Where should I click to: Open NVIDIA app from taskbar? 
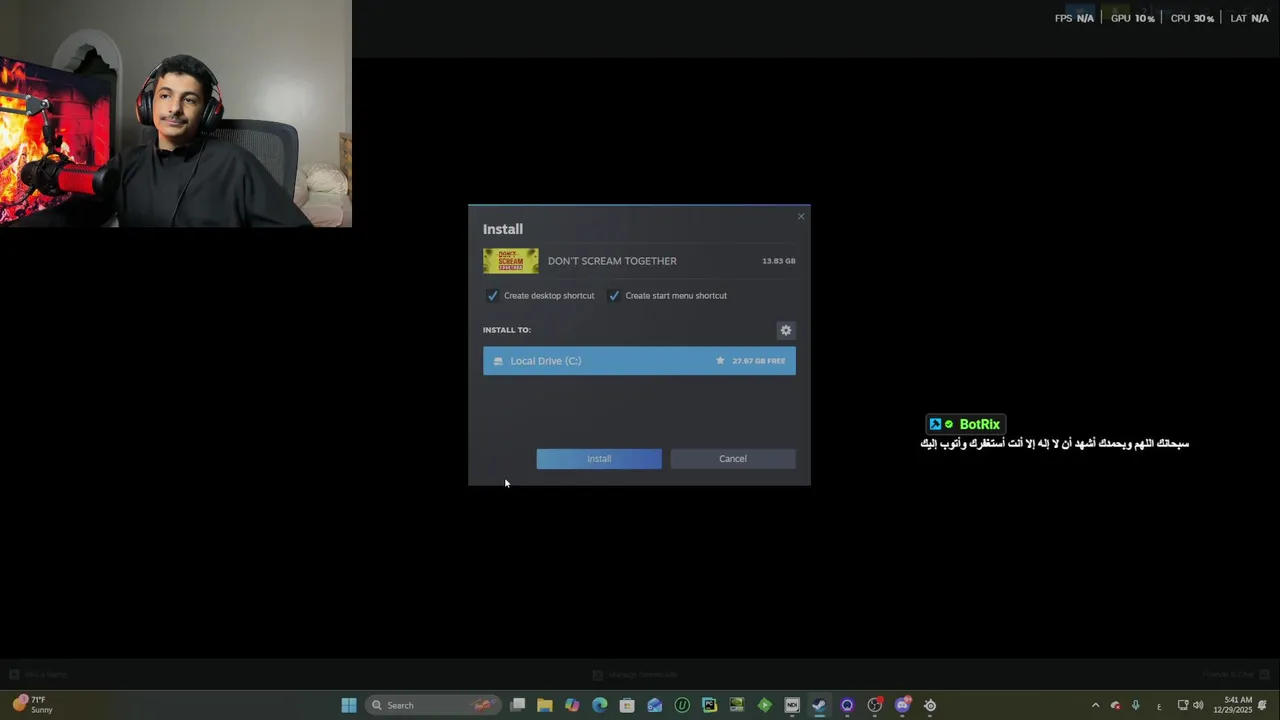[737, 705]
